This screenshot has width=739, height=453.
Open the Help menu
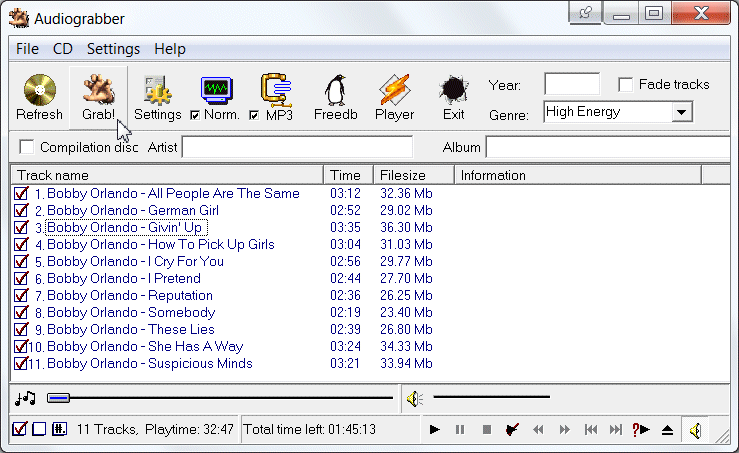coord(170,49)
